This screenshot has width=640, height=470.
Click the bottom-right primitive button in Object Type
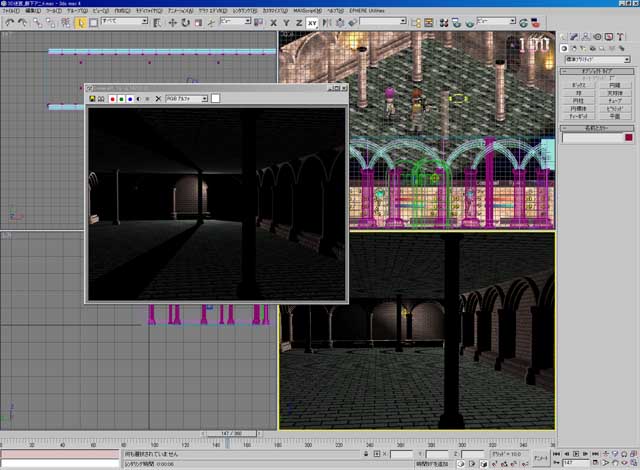pos(615,116)
